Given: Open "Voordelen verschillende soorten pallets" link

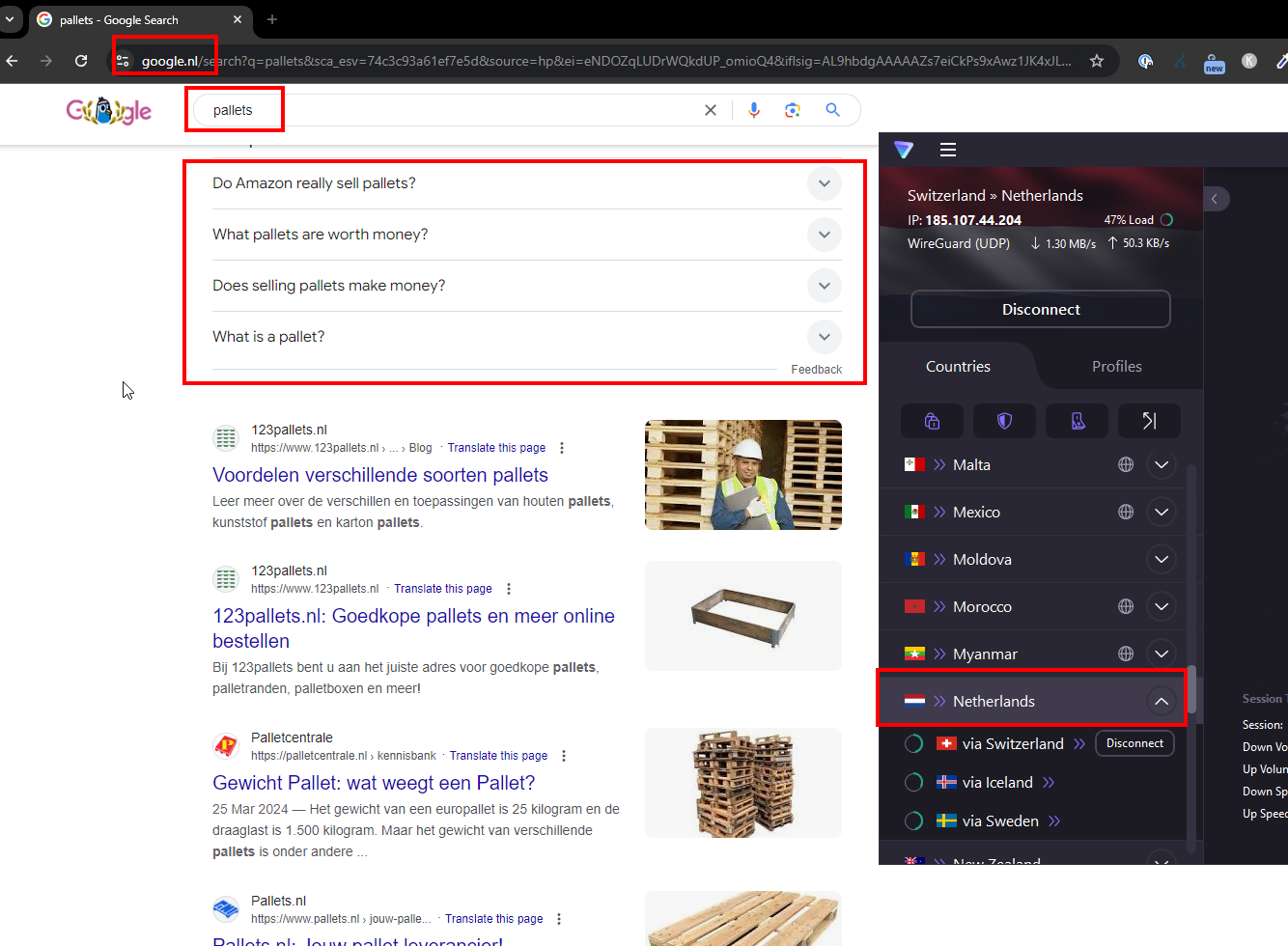Looking at the screenshot, I should coord(380,475).
